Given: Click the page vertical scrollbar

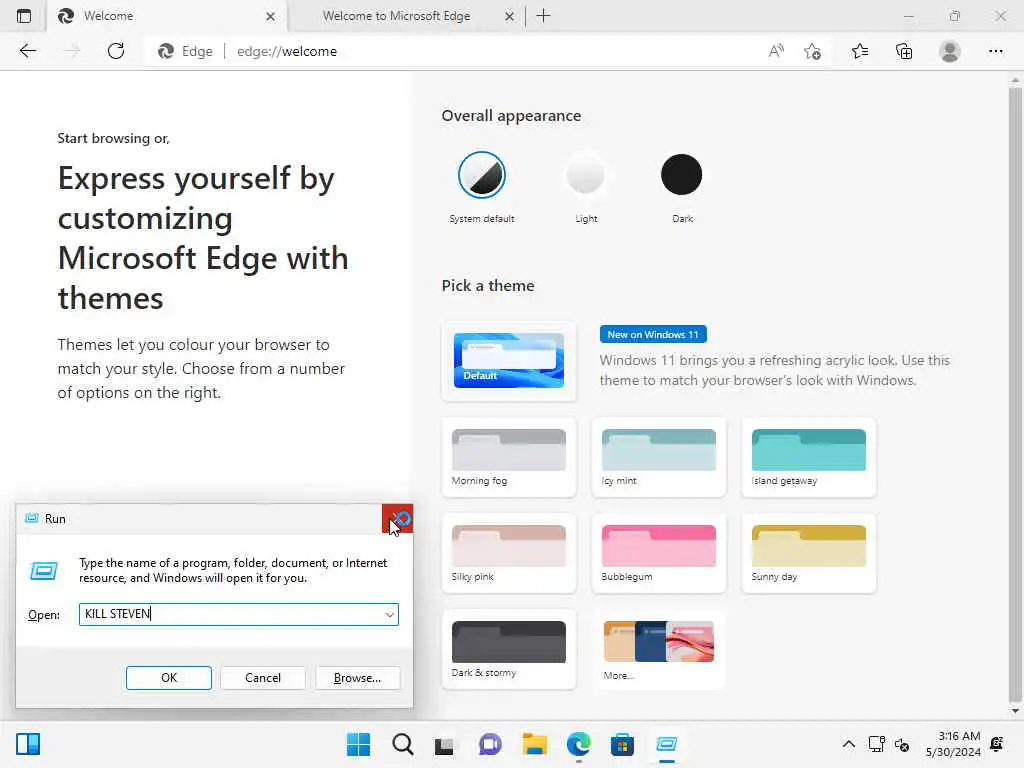Looking at the screenshot, I should pyautogui.click(x=1015, y=395).
